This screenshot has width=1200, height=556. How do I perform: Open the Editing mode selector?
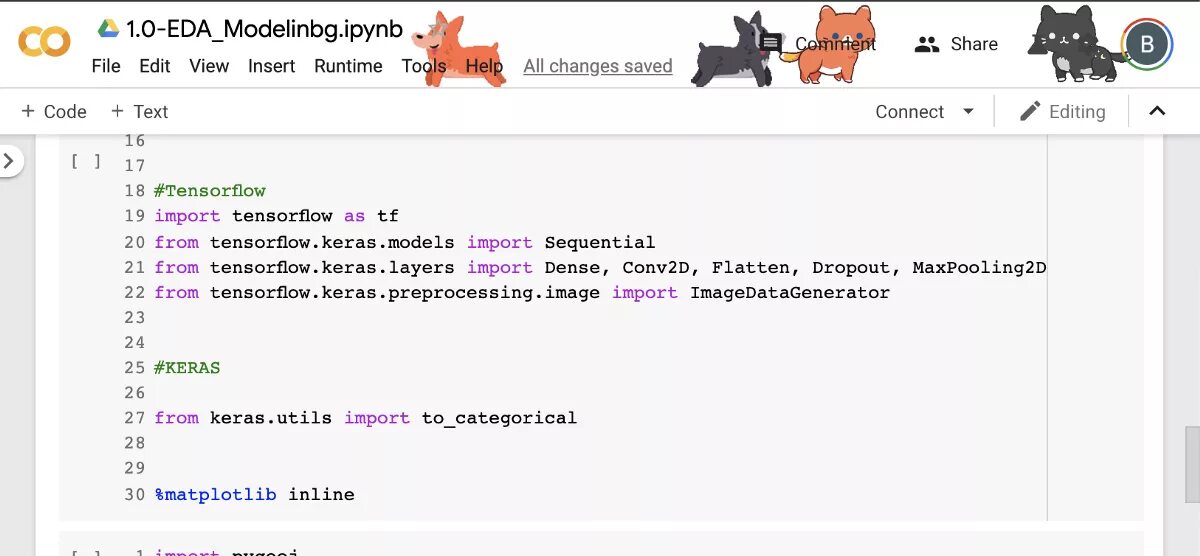(1062, 112)
